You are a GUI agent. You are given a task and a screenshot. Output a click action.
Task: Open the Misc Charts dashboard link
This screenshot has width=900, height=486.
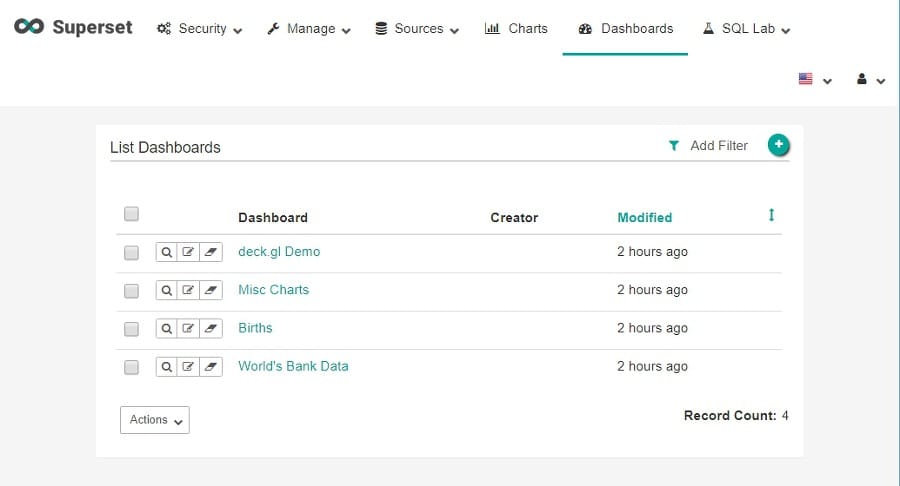click(x=273, y=290)
